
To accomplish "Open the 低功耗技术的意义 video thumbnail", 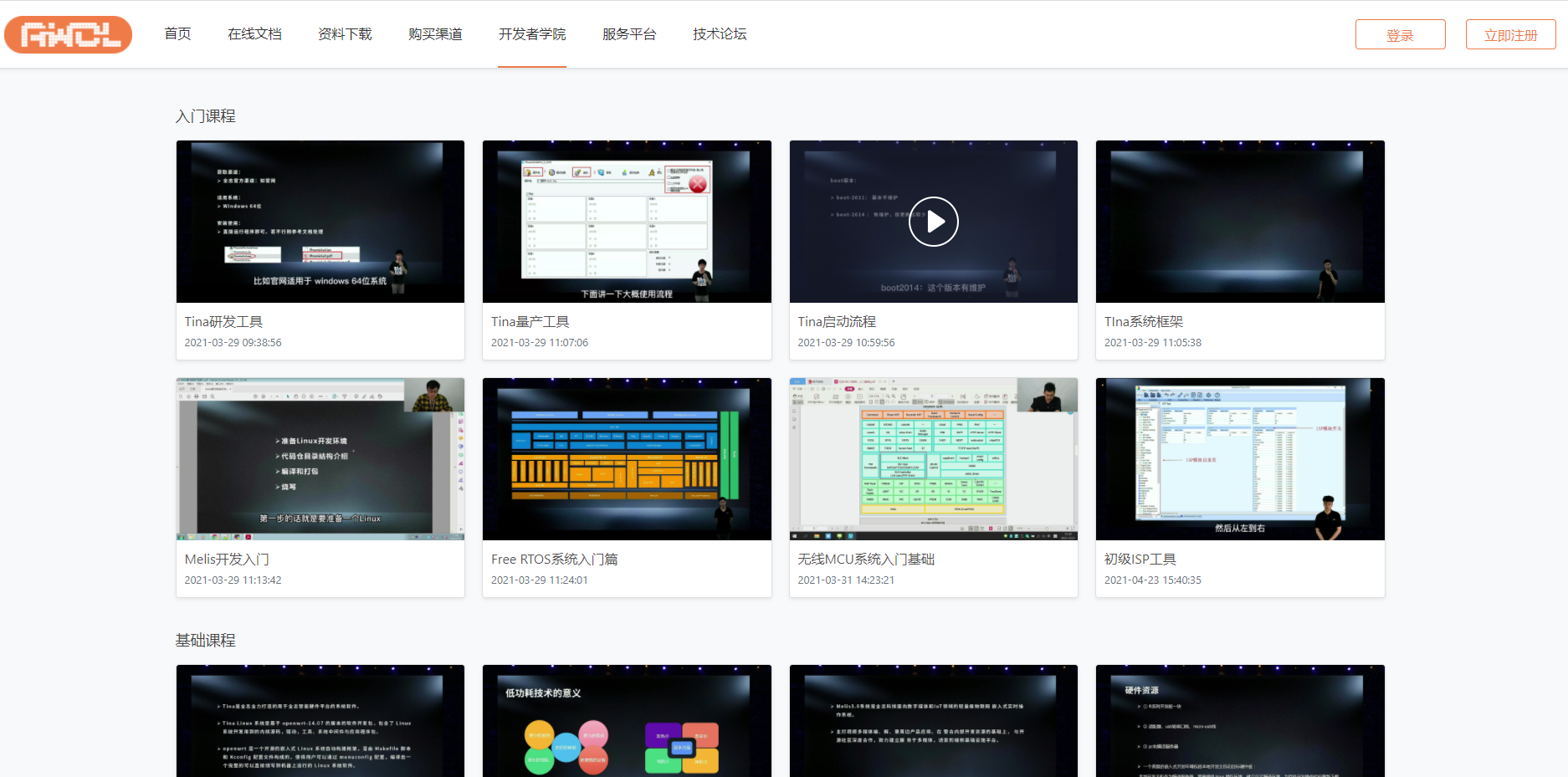I will 627,721.
